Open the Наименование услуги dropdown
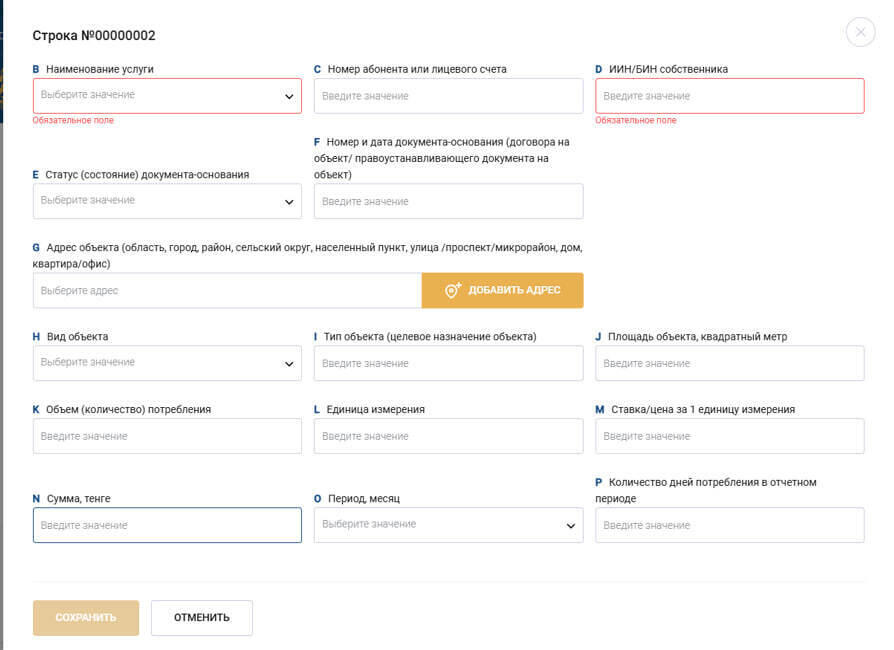Image resolution: width=894 pixels, height=650 pixels. pyautogui.click(x=167, y=96)
